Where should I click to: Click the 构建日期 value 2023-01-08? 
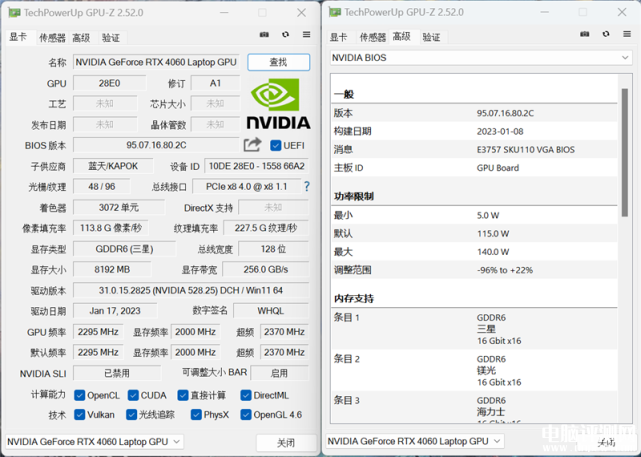500,131
